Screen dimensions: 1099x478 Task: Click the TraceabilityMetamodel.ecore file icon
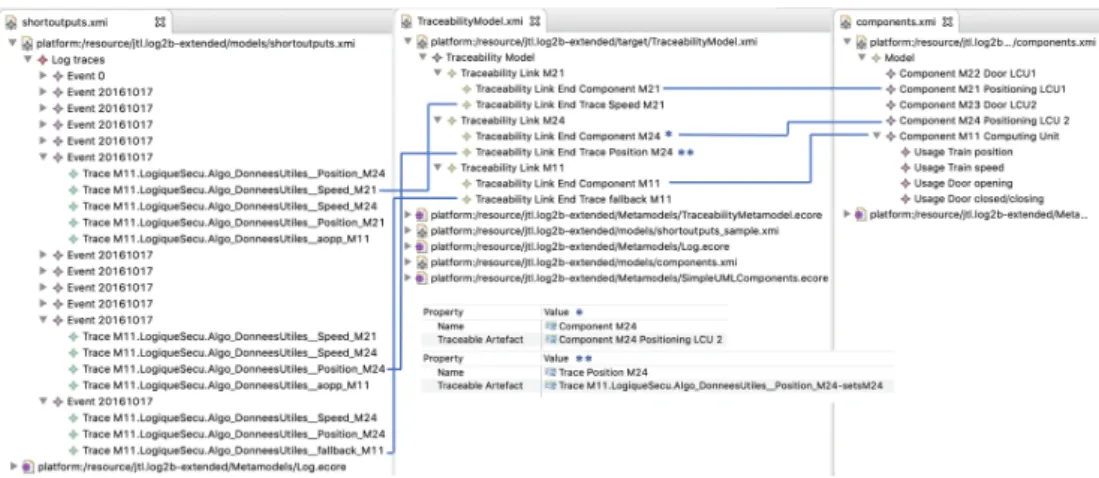422,215
